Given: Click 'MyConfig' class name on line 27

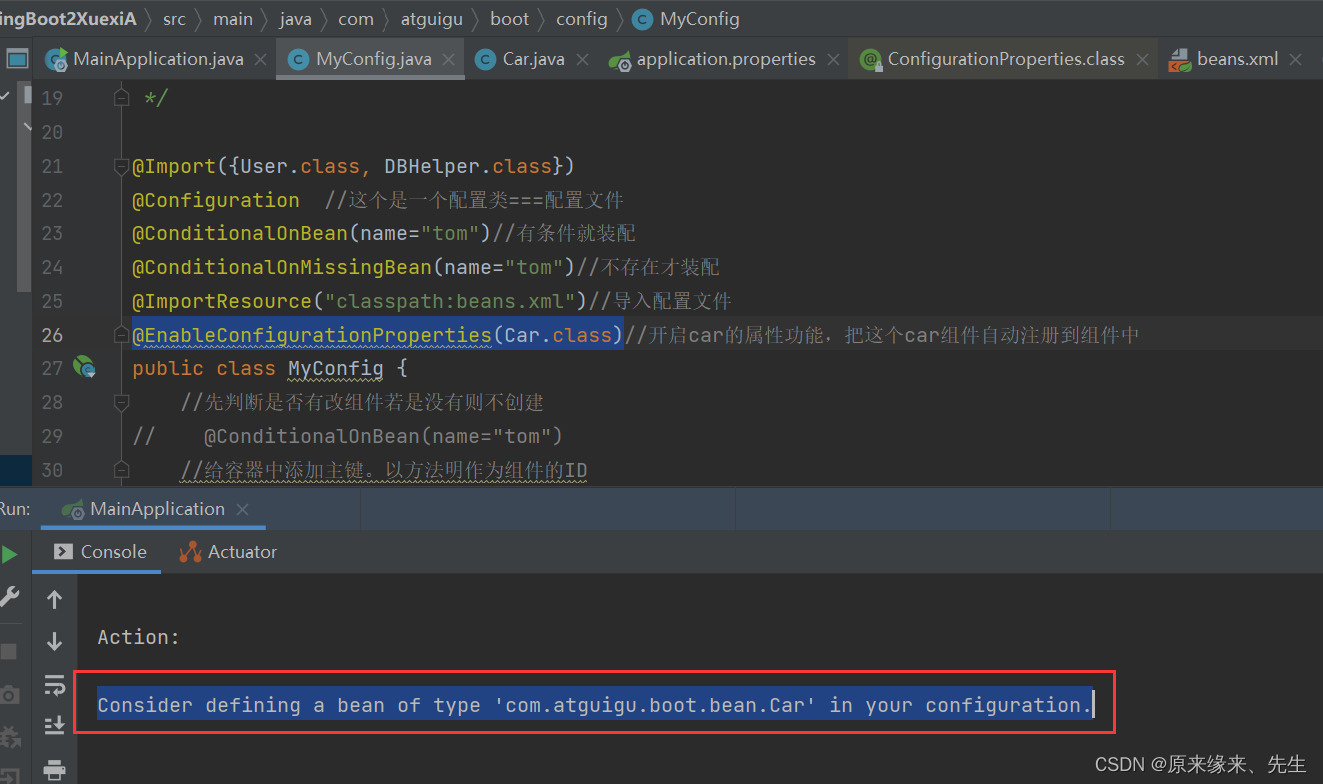Looking at the screenshot, I should point(336,369).
